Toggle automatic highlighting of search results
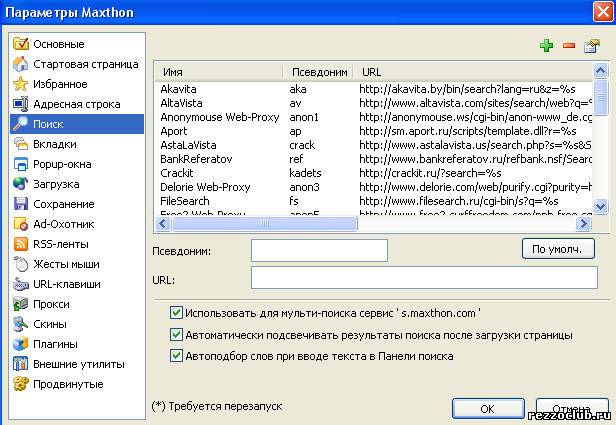 [x=176, y=335]
